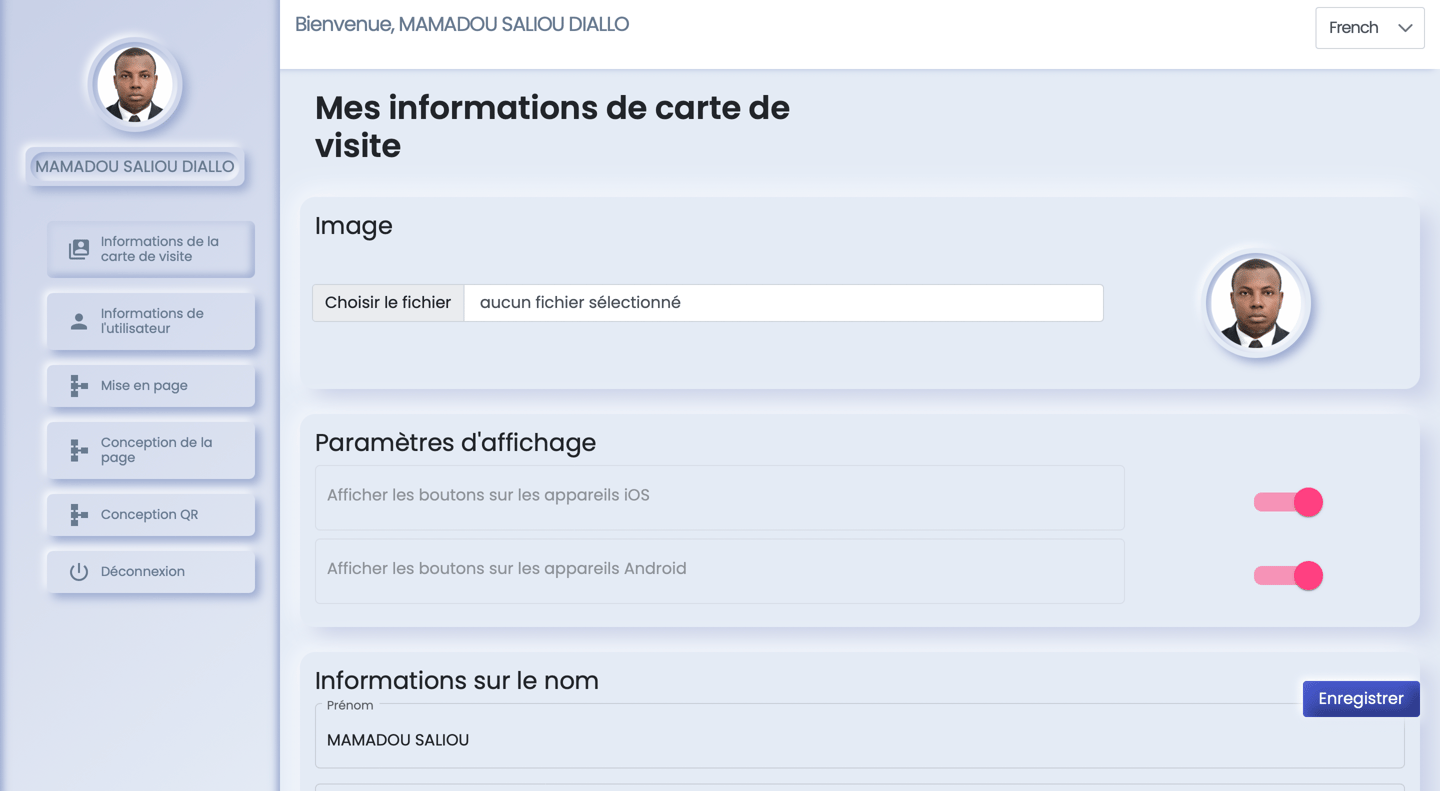The image size is (1440, 791).
Task: Click the Prénom input field
Action: [860, 740]
